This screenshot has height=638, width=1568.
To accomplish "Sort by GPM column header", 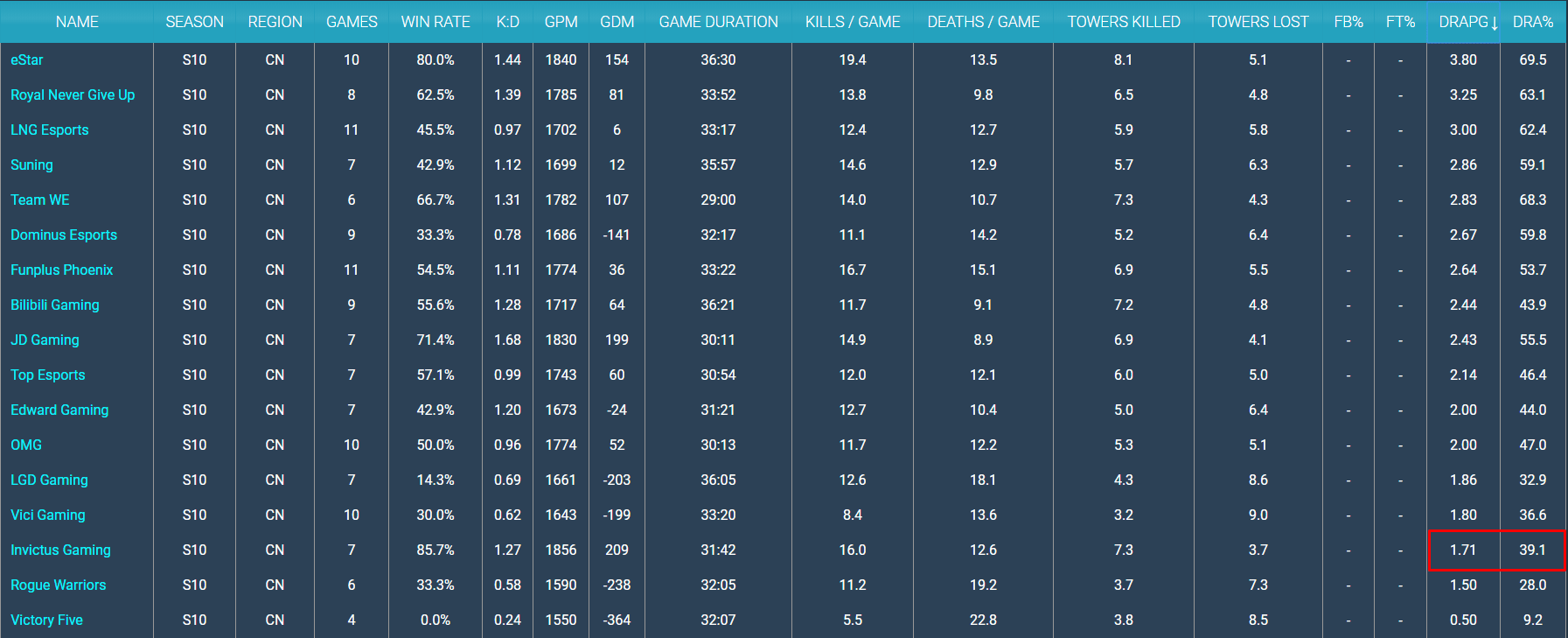I will [561, 22].
